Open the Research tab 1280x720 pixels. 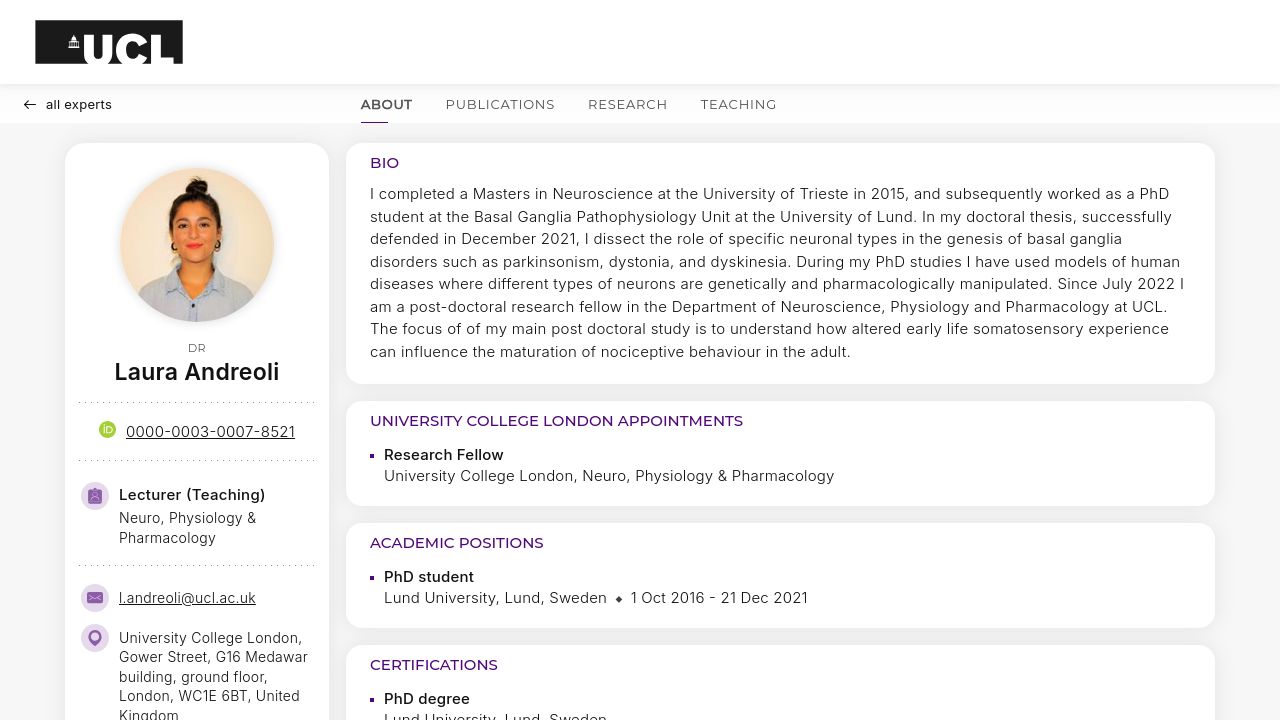click(628, 104)
